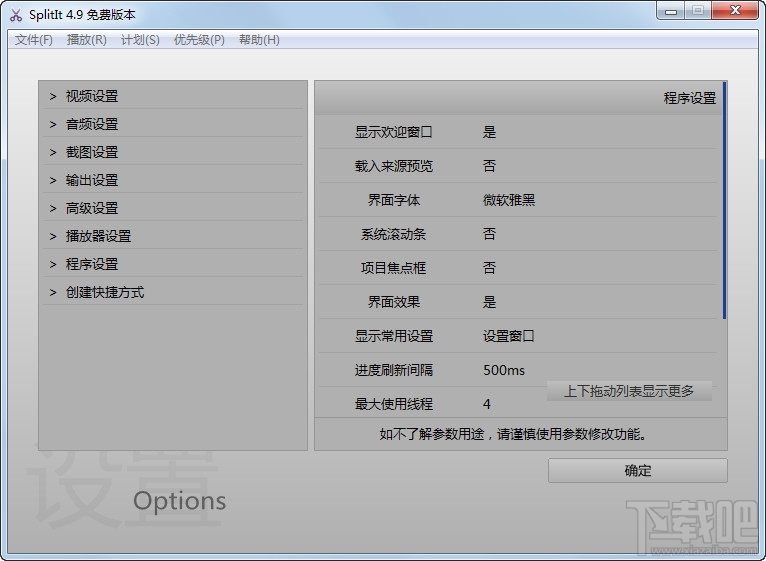Open the 计划(S) menu
This screenshot has width=766, height=561.
coord(140,40)
